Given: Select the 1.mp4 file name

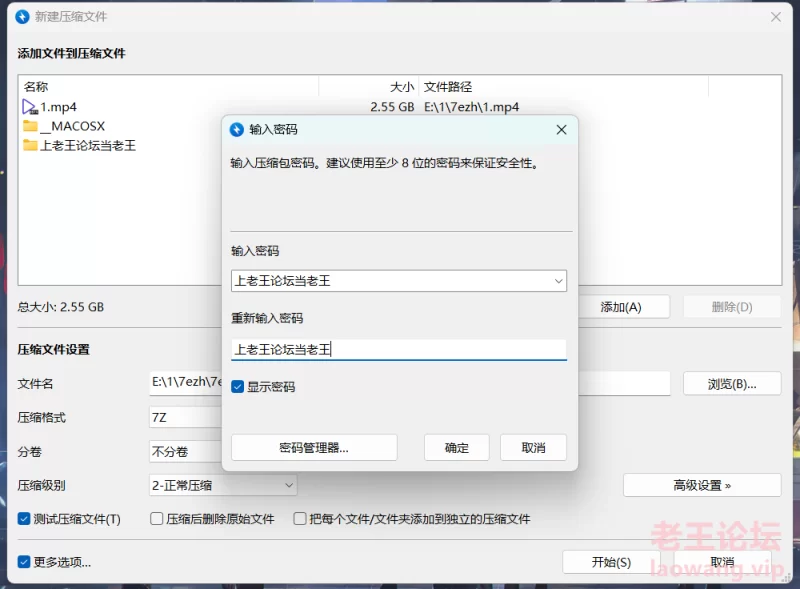Looking at the screenshot, I should (x=58, y=107).
